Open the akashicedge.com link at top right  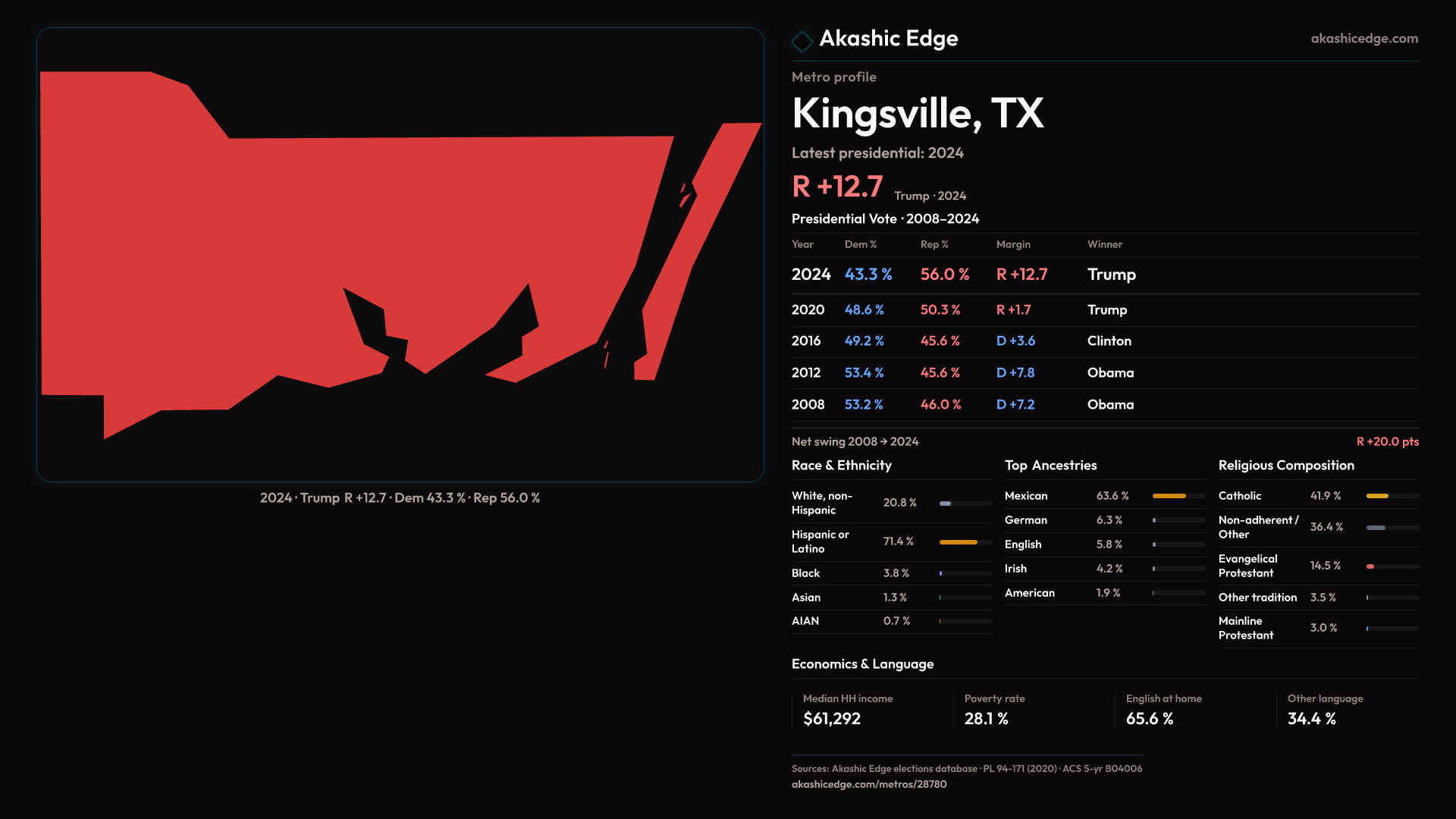click(1363, 39)
